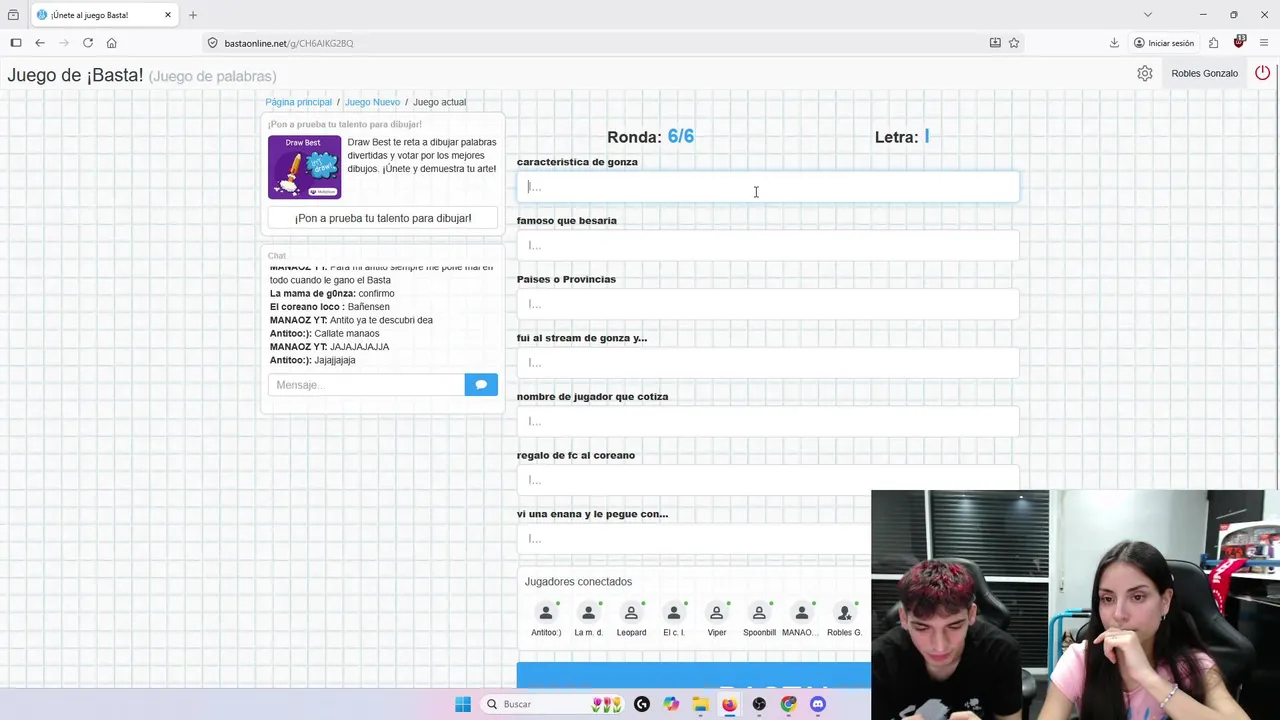Viewport: 1280px width, 720px height.
Task: Open File Explorer from the taskbar
Action: coord(700,704)
